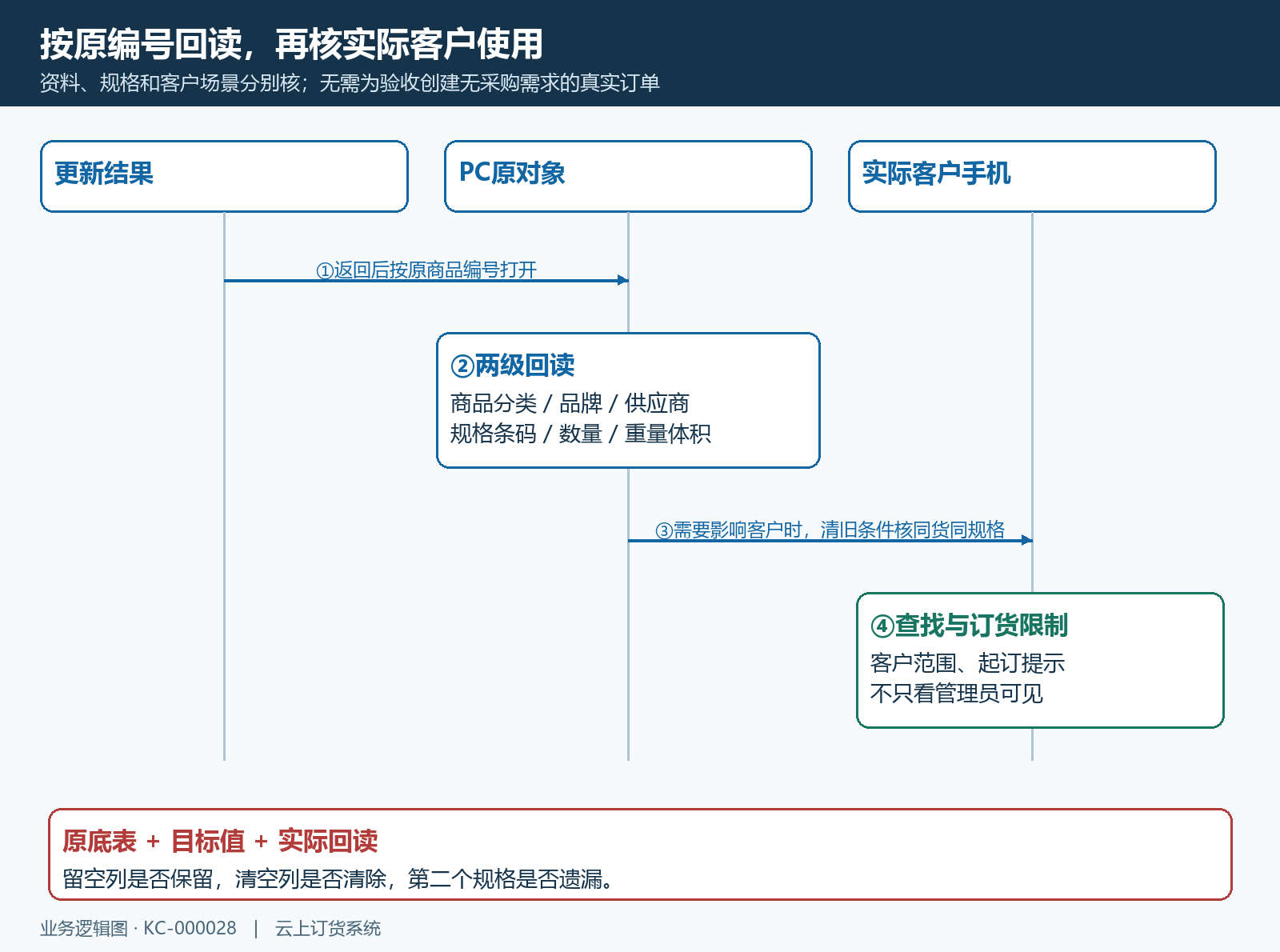This screenshot has height=952, width=1280.
Task: Click the PC原对象 lifeline header box
Action: pyautogui.click(x=628, y=177)
